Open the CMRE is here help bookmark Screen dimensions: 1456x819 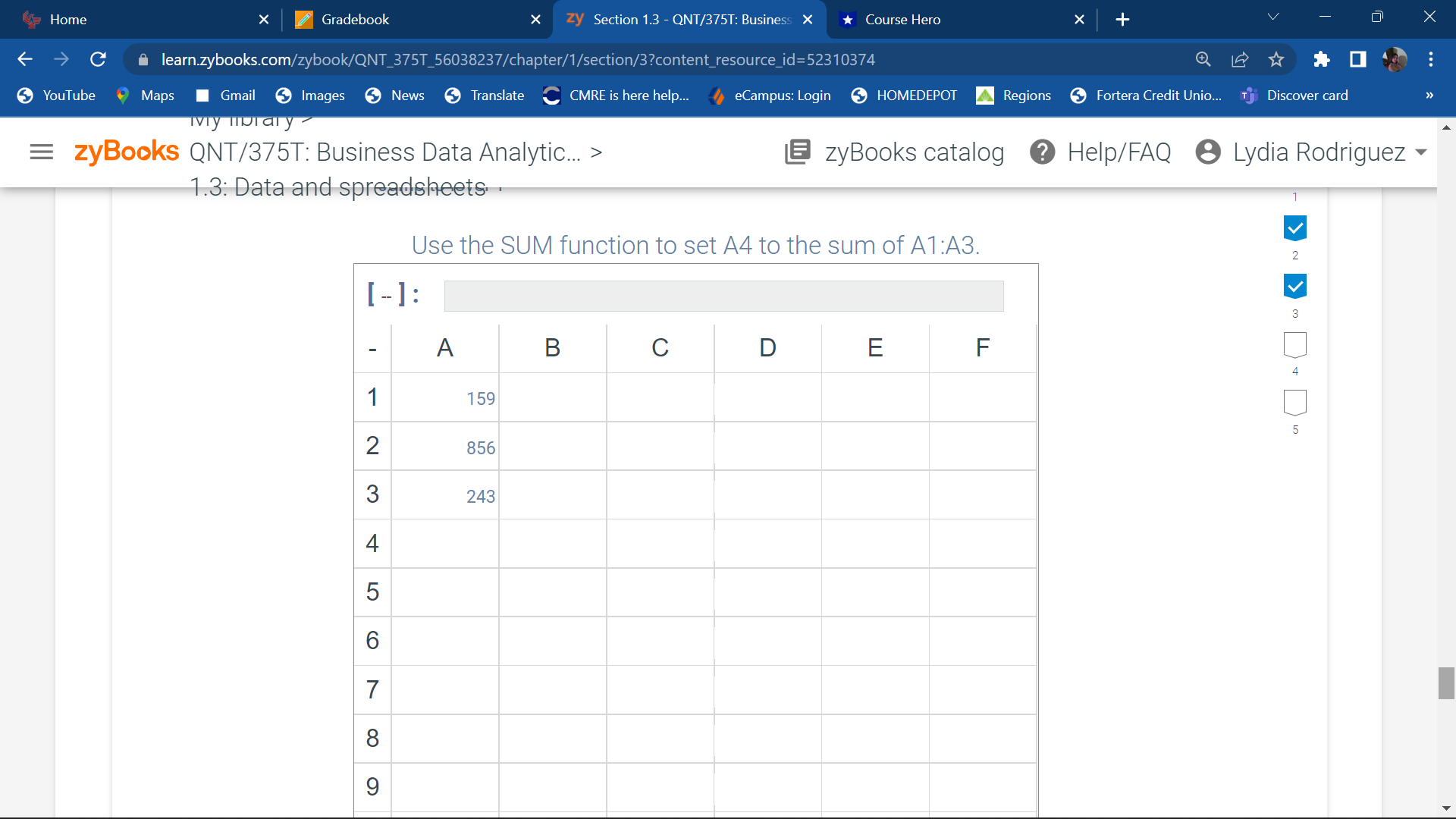(x=616, y=96)
